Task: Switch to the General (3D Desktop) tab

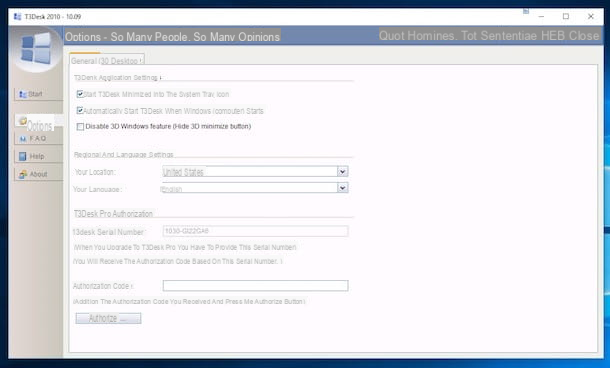Action: 107,60
